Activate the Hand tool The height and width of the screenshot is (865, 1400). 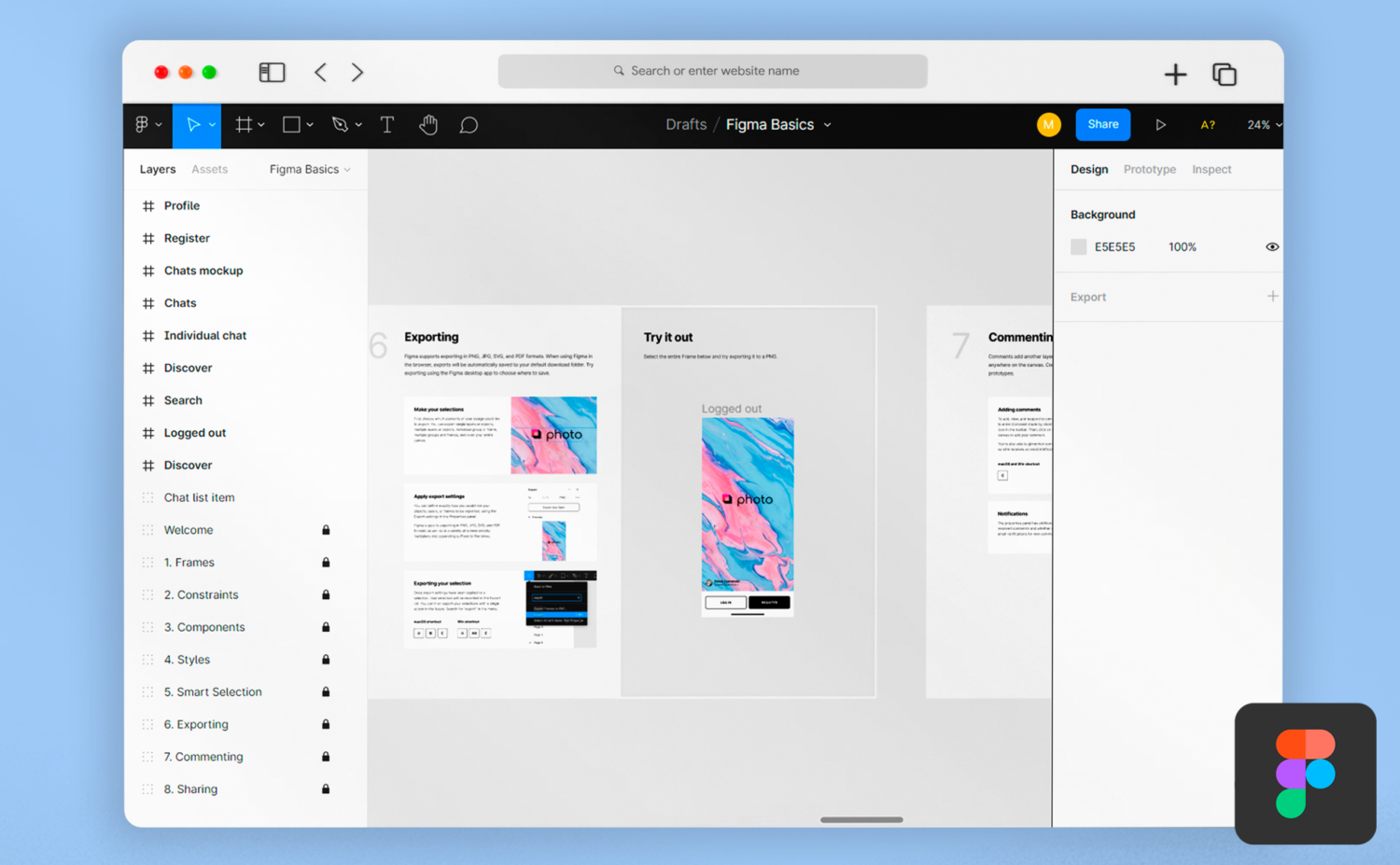[x=428, y=124]
